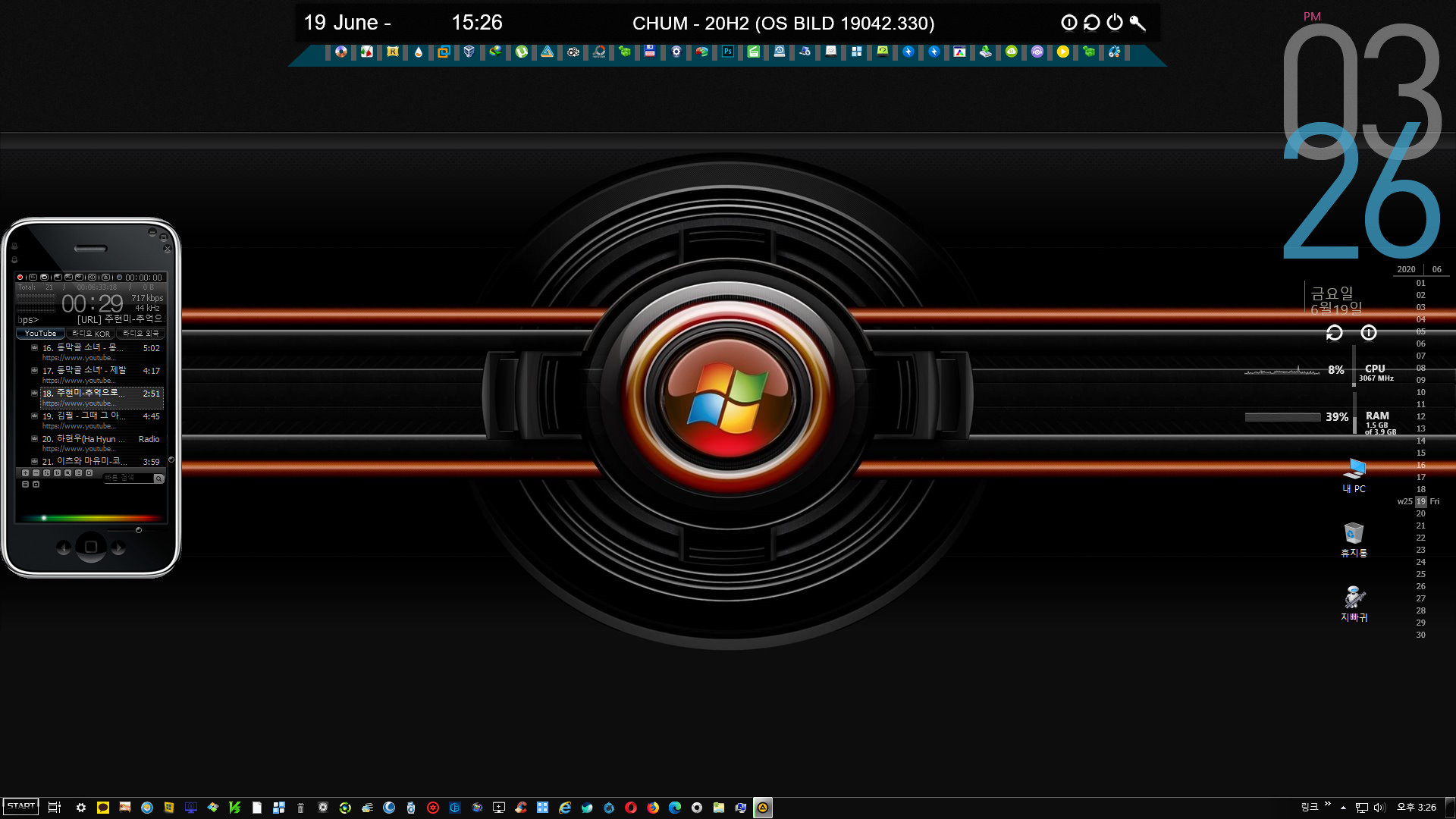Switch to the 라디오 KOR tab

91,334
